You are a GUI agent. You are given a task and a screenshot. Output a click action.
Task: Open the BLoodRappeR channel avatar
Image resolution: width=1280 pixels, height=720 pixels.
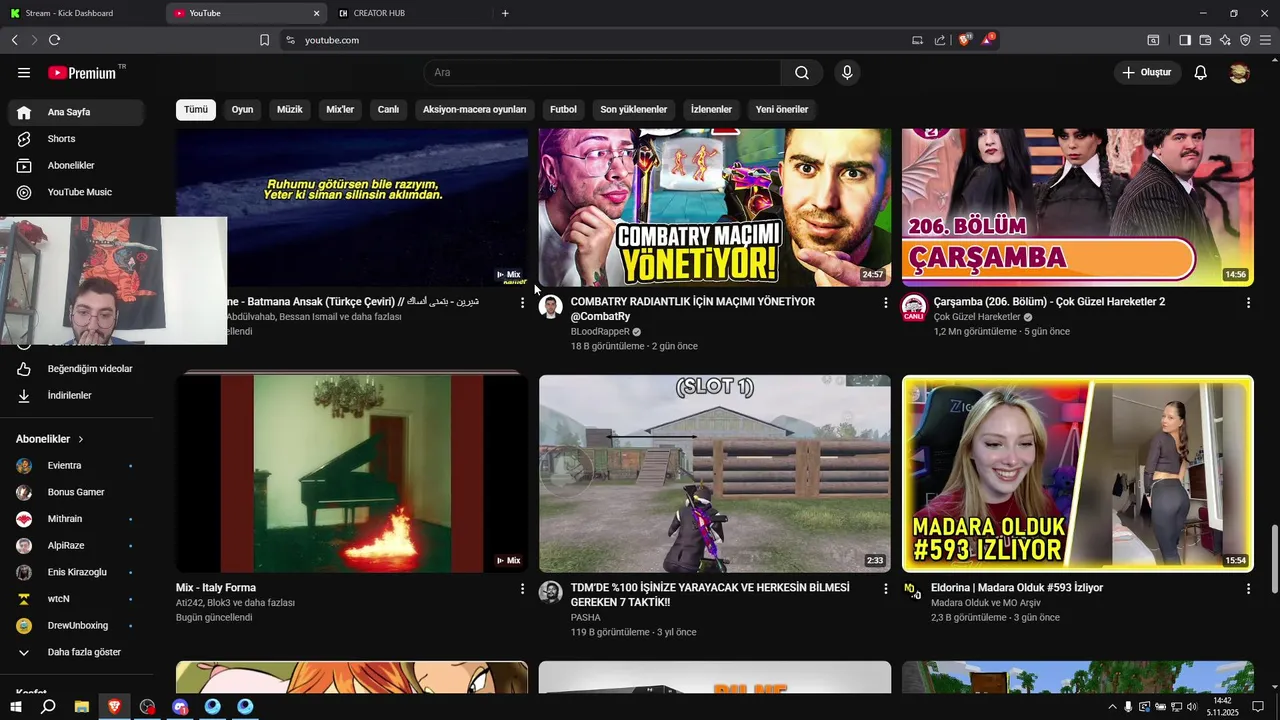tap(551, 306)
